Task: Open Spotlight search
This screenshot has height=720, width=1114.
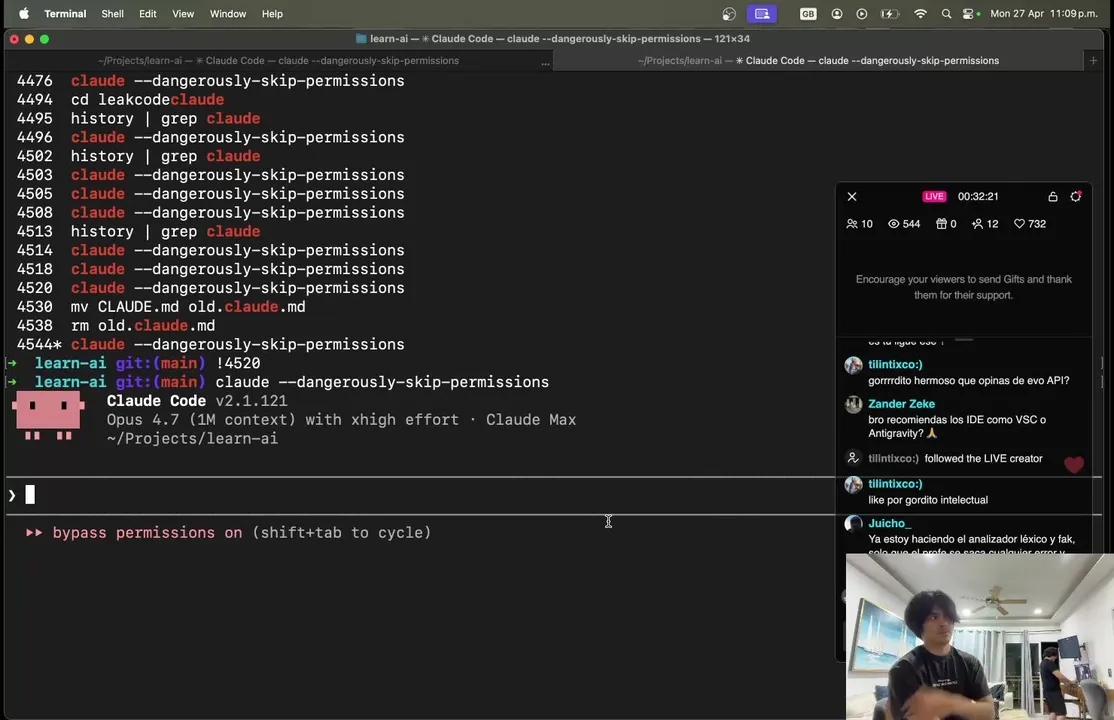Action: click(x=946, y=14)
